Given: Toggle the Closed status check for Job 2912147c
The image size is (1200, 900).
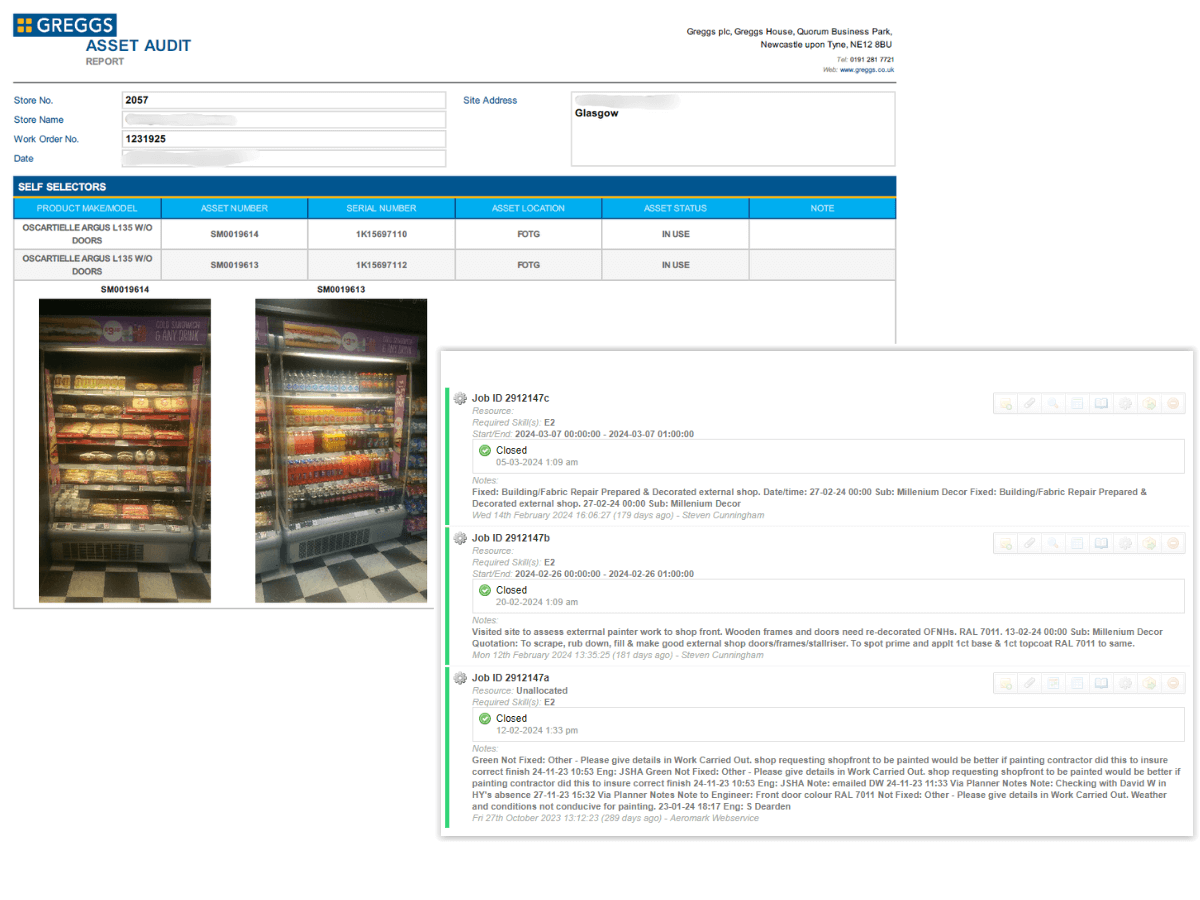Looking at the screenshot, I should coord(487,450).
